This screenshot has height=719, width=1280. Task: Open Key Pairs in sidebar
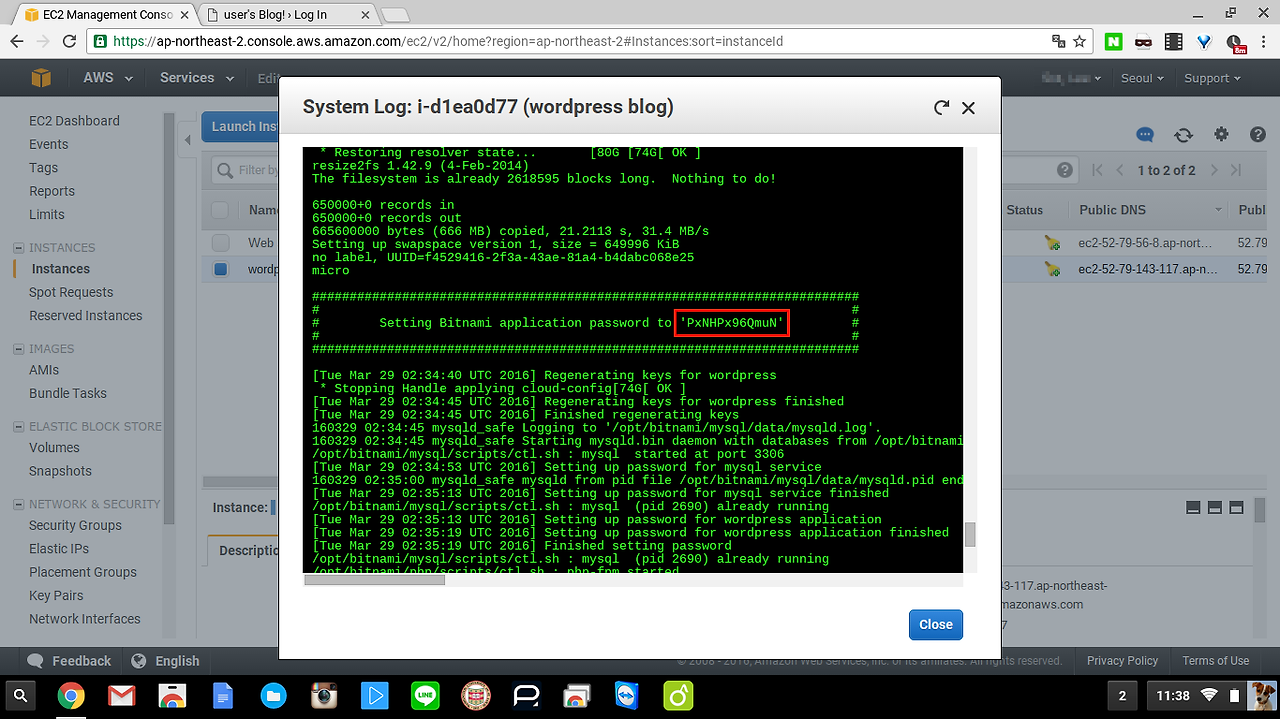pyautogui.click(x=56, y=595)
